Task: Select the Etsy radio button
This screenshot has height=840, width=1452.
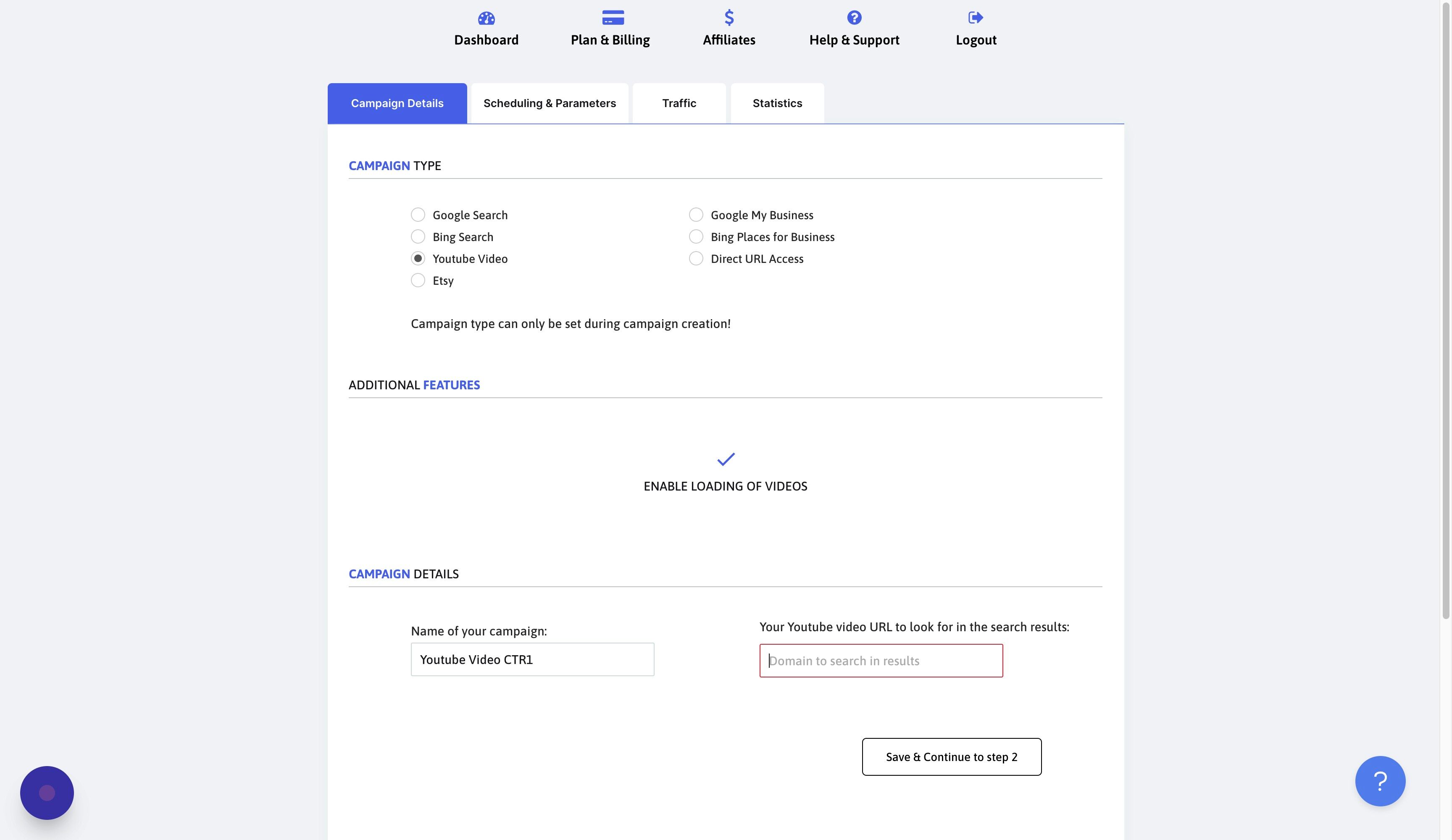Action: 418,281
